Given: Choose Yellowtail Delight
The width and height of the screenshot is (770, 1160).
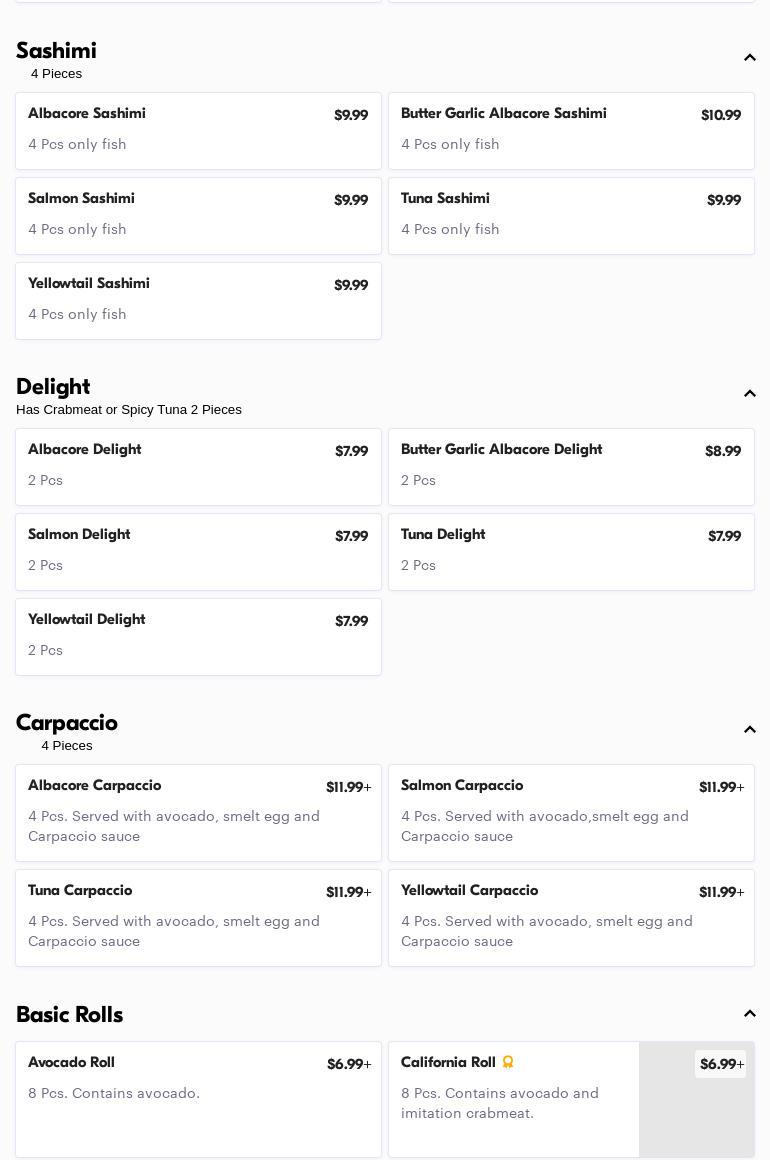Looking at the screenshot, I should (x=198, y=637).
